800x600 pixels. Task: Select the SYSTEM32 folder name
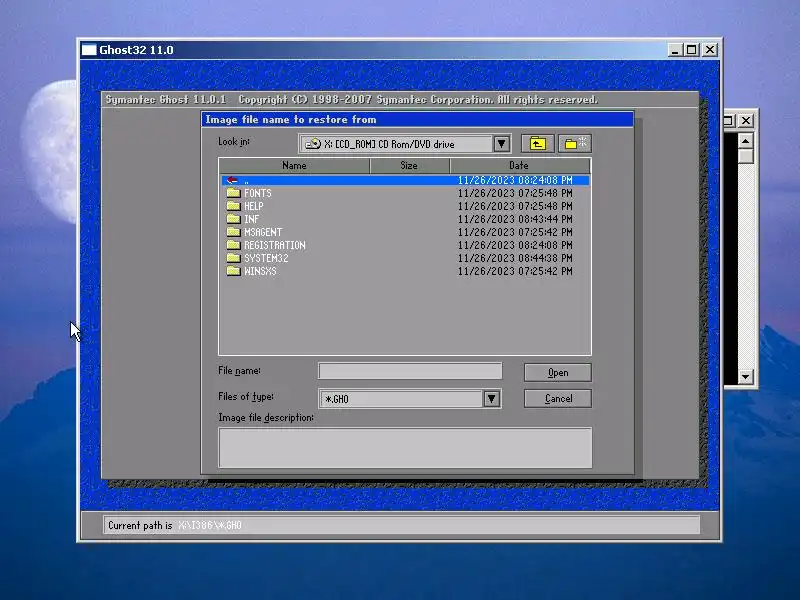[x=266, y=258]
